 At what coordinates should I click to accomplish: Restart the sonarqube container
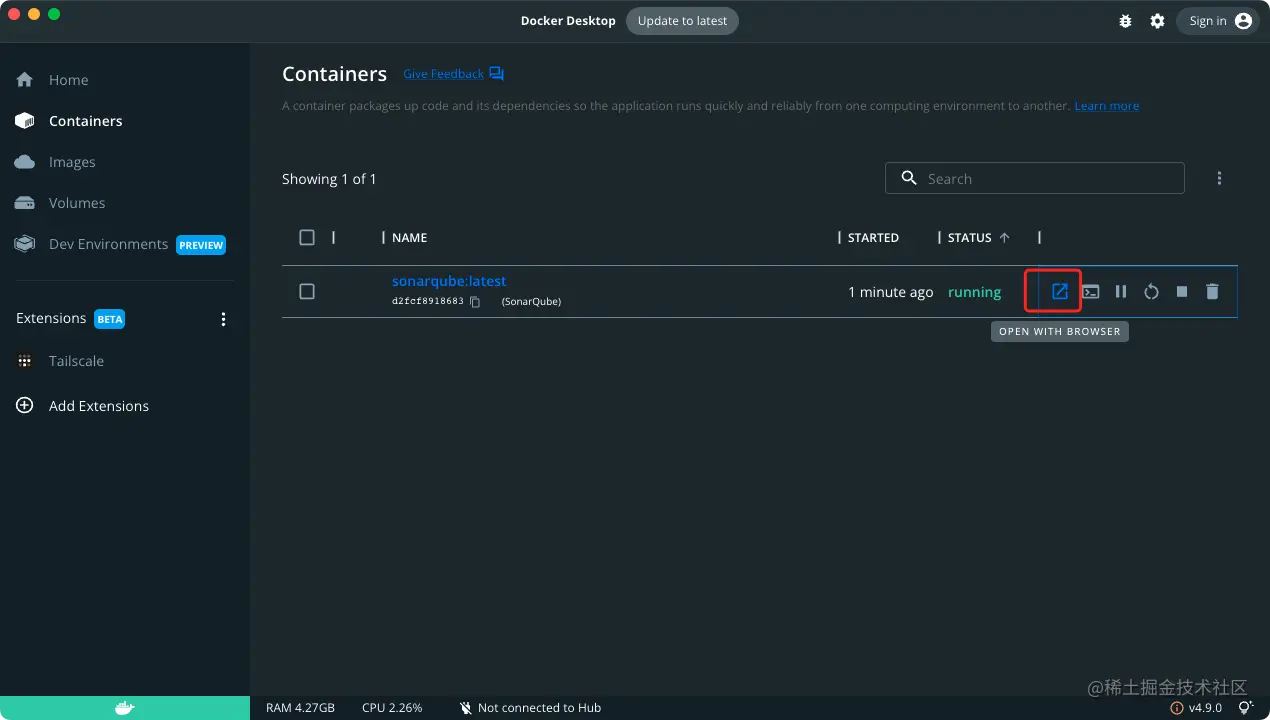pyautogui.click(x=1151, y=292)
